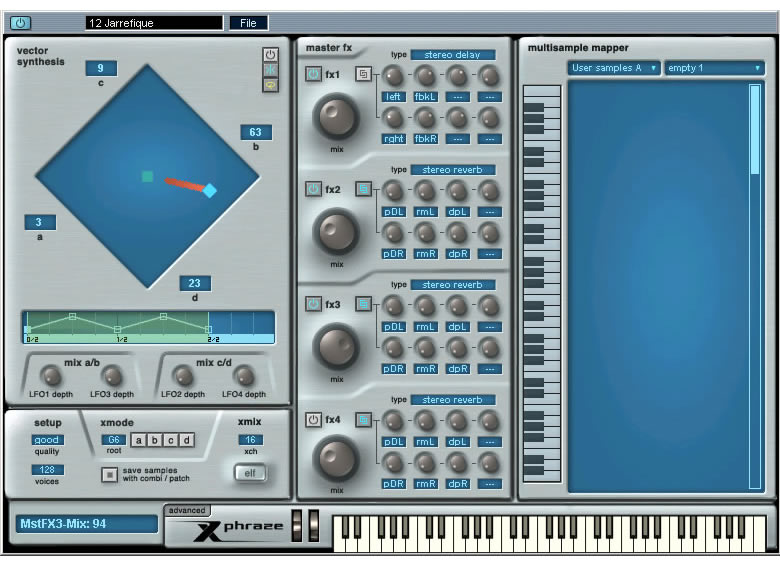Click the fx4 dpR knob
The width and height of the screenshot is (780, 566).
(x=457, y=463)
